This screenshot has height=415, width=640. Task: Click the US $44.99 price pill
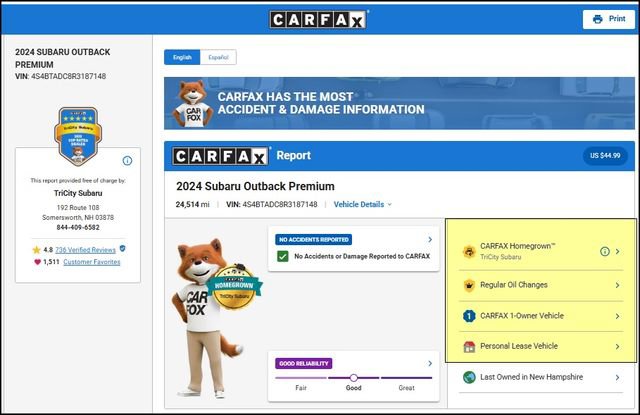[605, 156]
